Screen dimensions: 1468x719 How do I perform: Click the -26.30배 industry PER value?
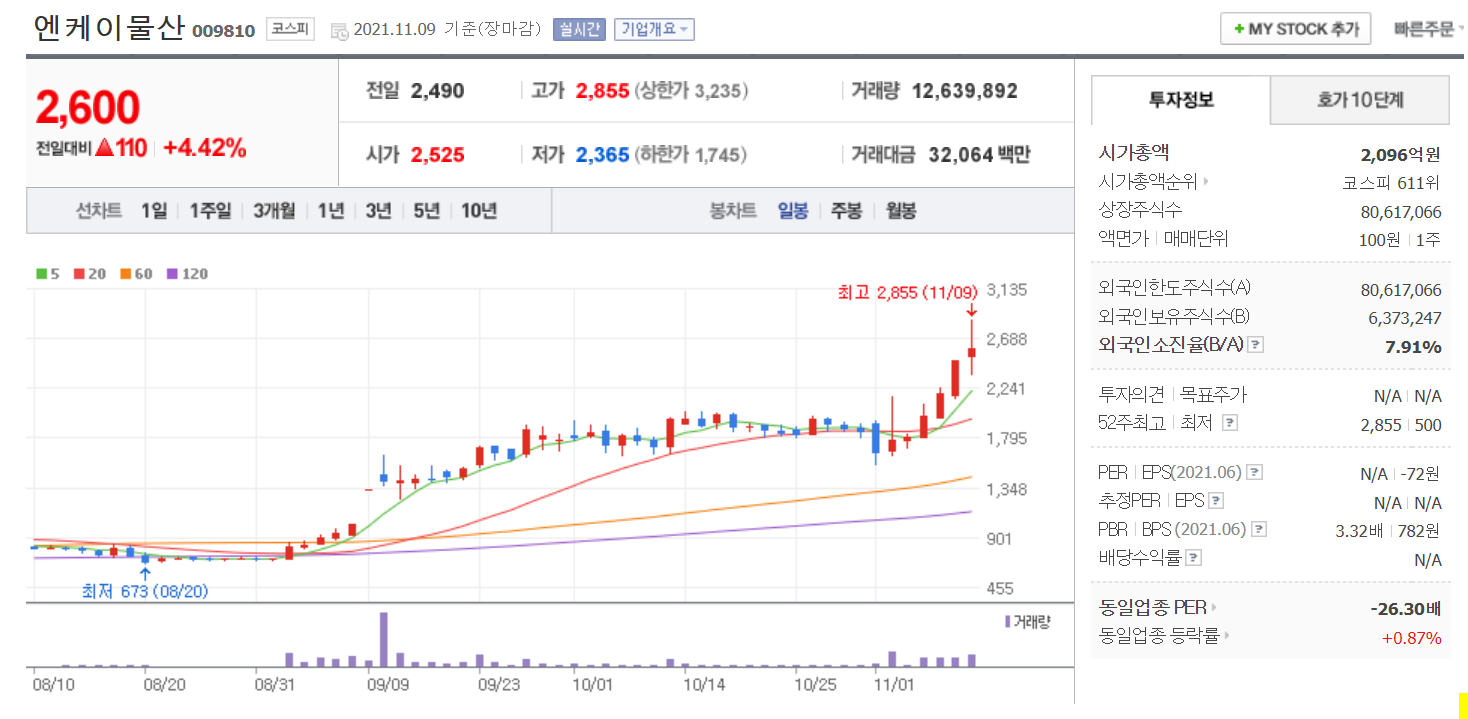point(1405,607)
